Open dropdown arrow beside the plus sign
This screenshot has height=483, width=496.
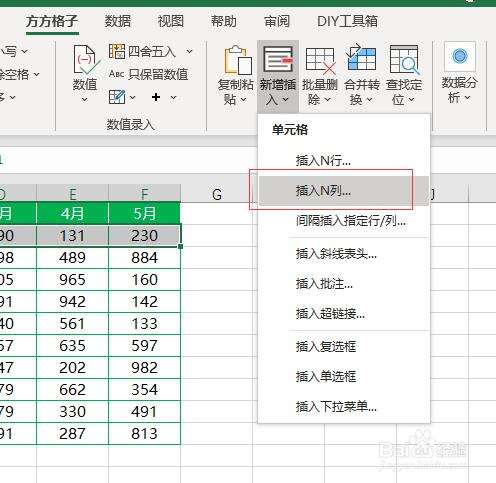(x=173, y=97)
